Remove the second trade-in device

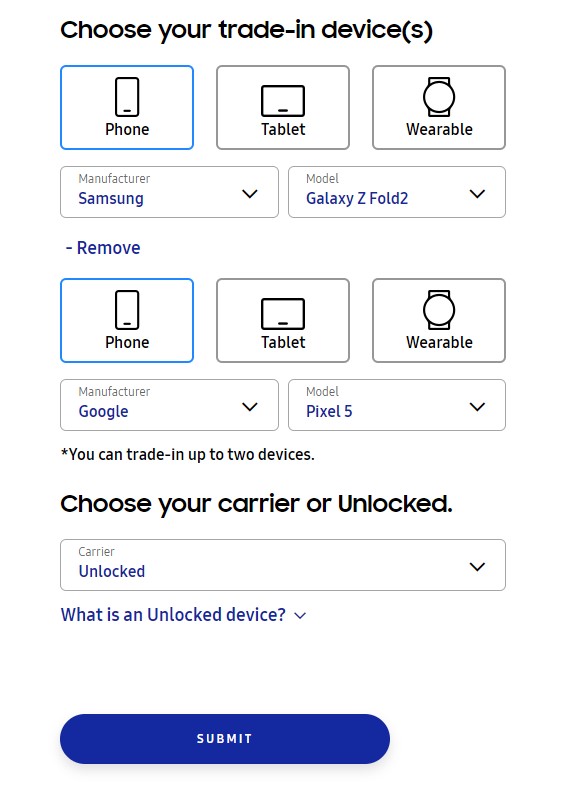click(x=103, y=248)
